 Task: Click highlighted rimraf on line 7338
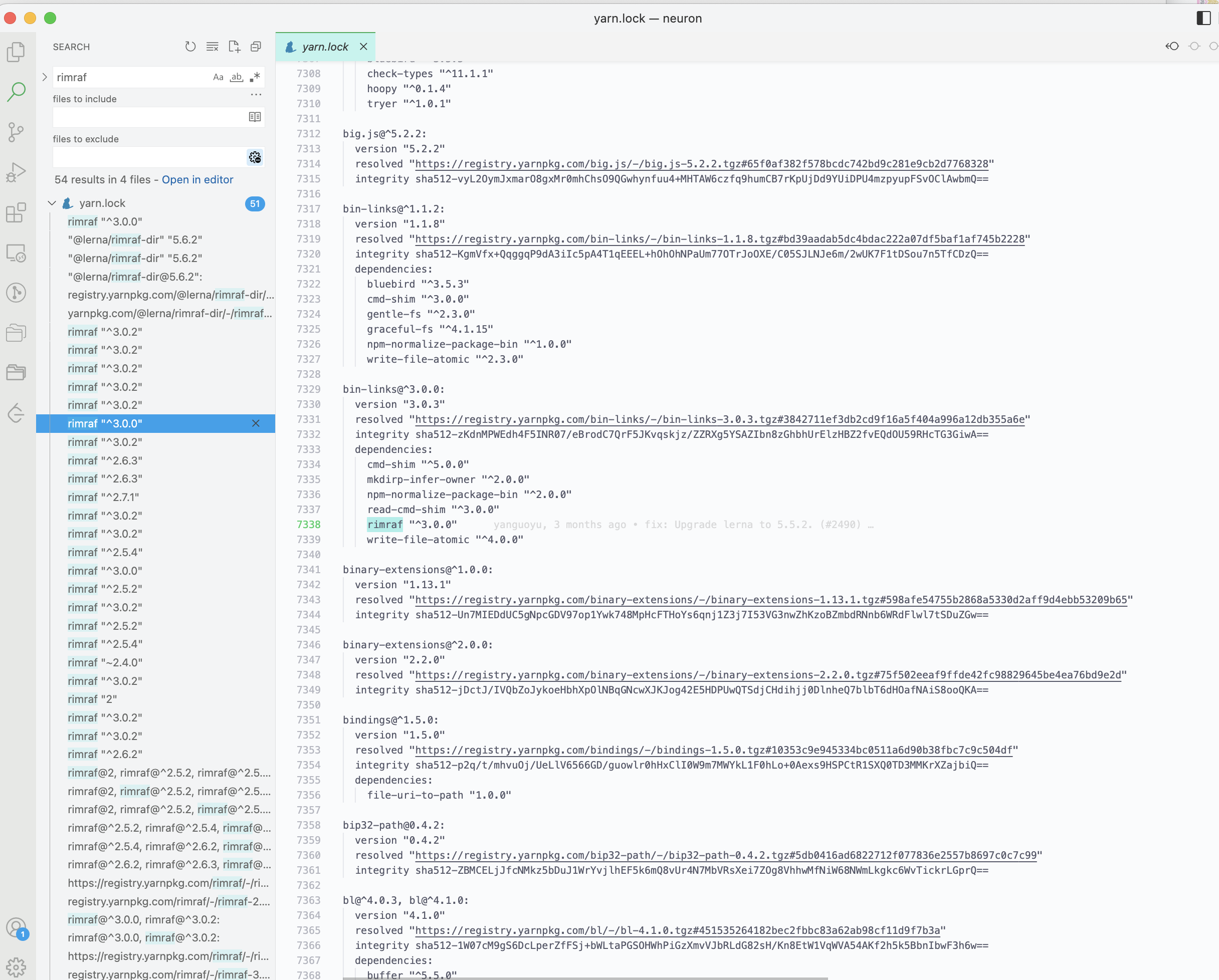(x=385, y=525)
